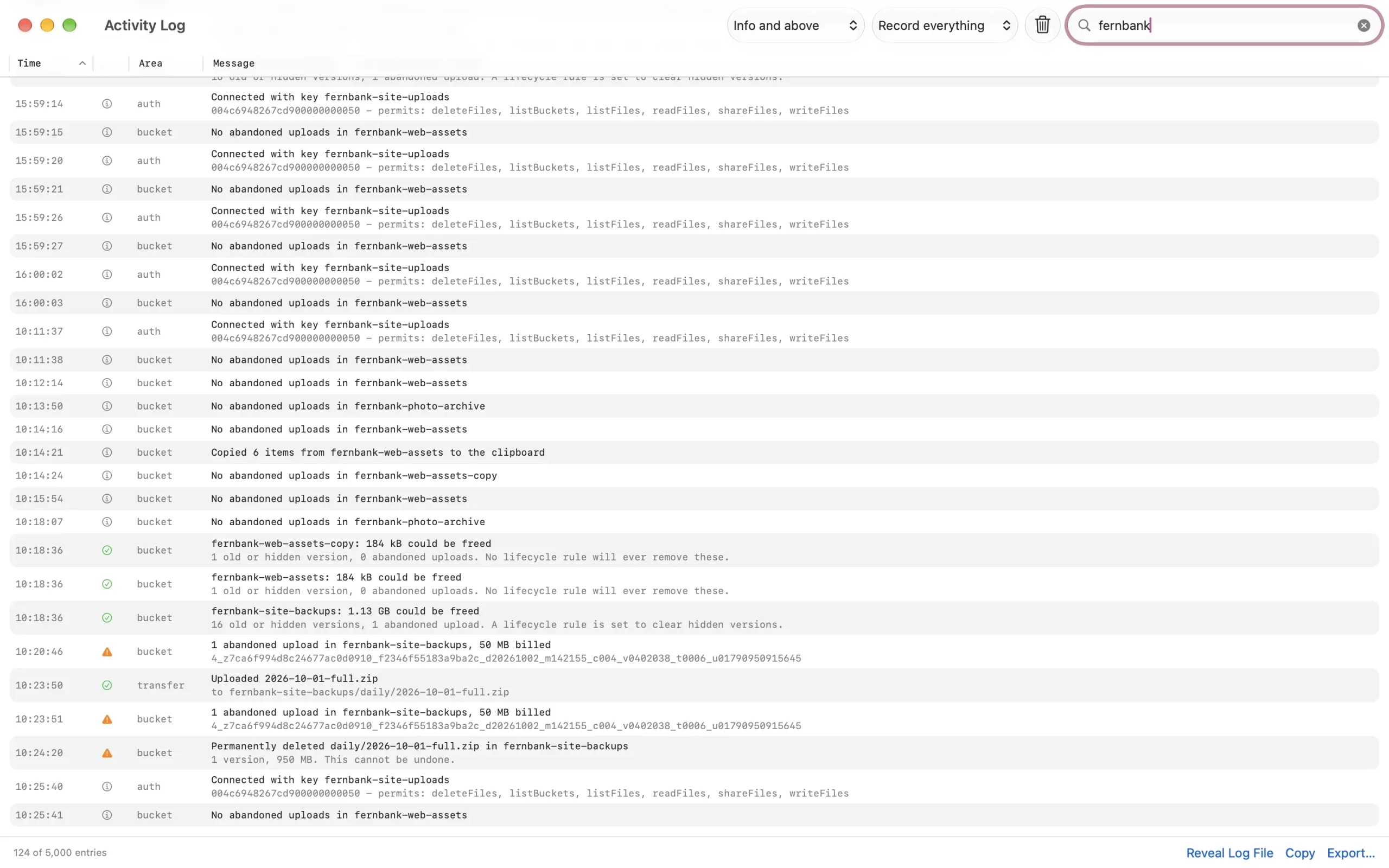Select 'No abandoned uploads in fernbank-web-assets-copy' row

coord(694,475)
